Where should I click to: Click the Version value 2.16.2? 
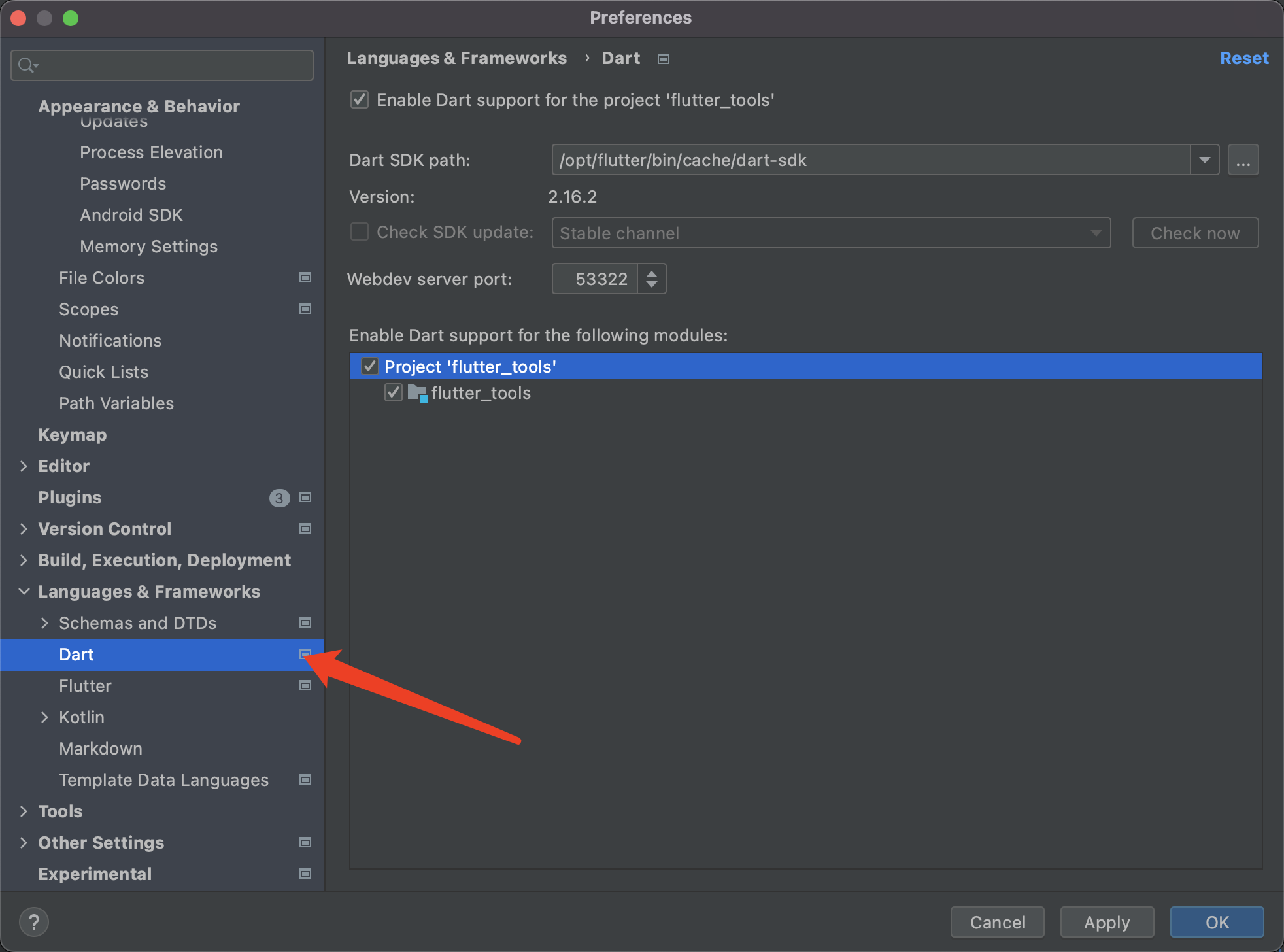click(572, 197)
